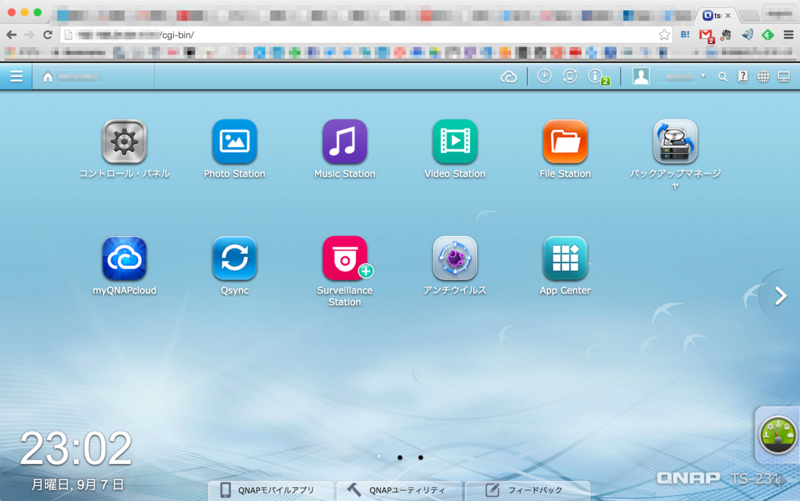The image size is (800, 501).
Task: Open background tasks clock icon
Action: tap(544, 77)
